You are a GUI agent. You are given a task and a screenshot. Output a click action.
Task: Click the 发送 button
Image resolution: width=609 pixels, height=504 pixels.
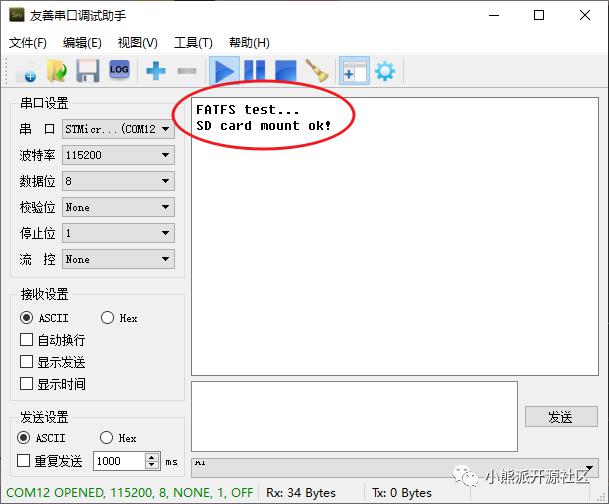(561, 417)
